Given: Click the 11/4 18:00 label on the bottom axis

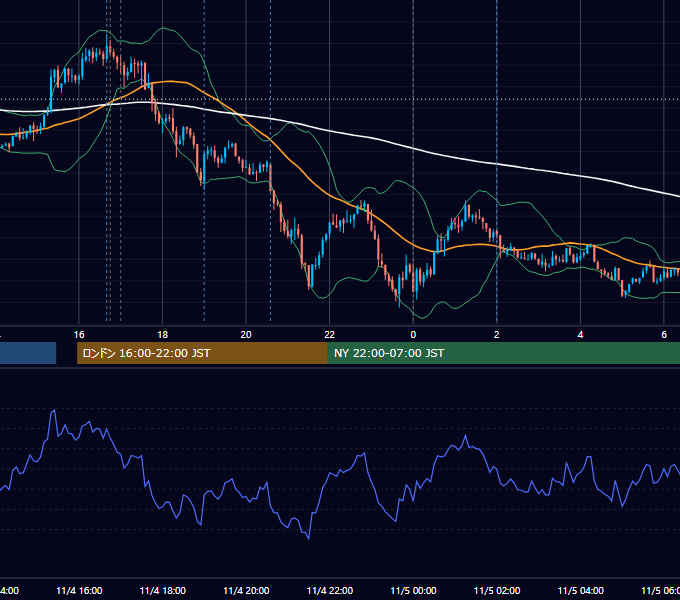Looking at the screenshot, I should (163, 591).
